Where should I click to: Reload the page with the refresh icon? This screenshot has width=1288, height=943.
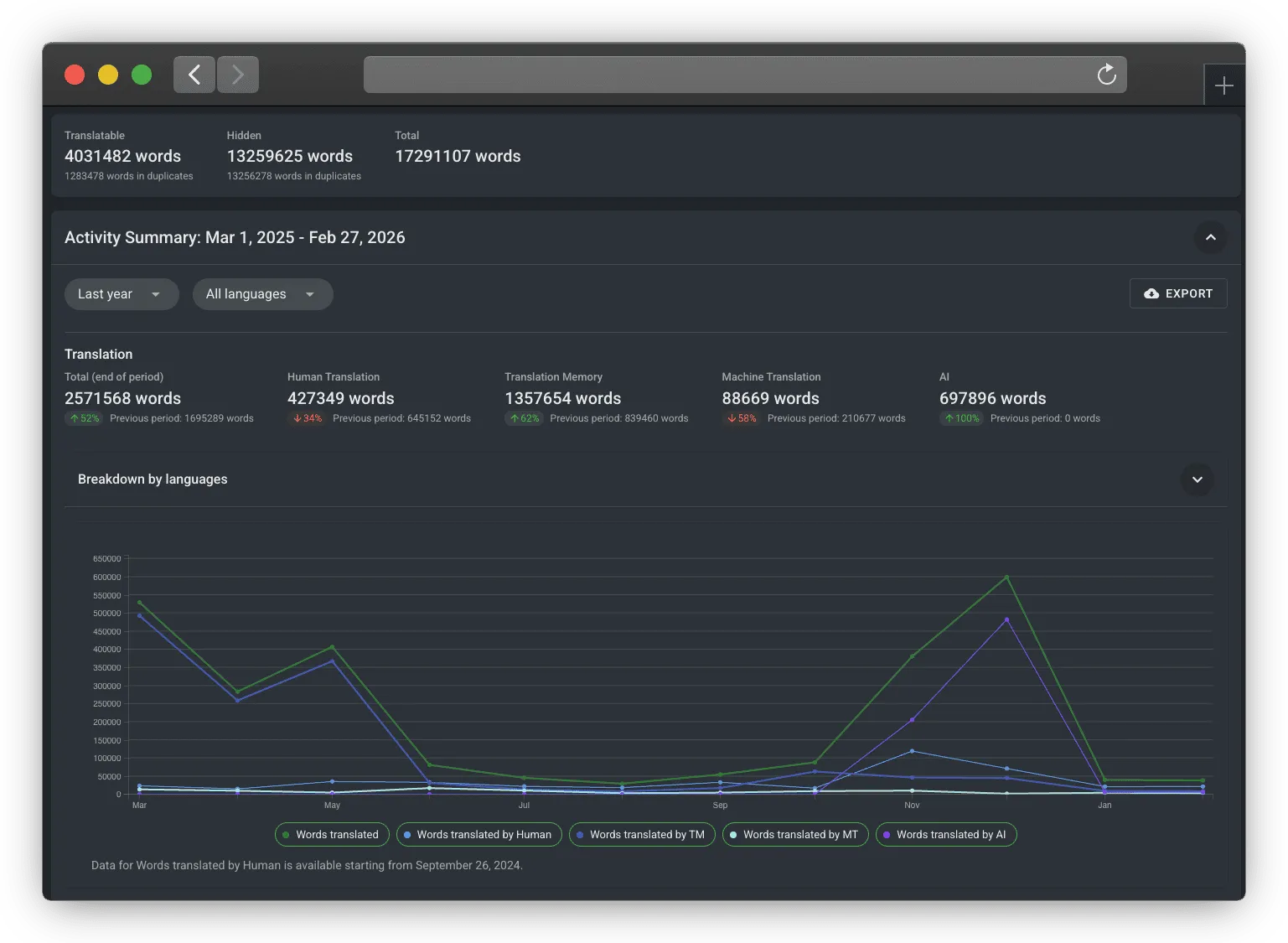click(1106, 74)
